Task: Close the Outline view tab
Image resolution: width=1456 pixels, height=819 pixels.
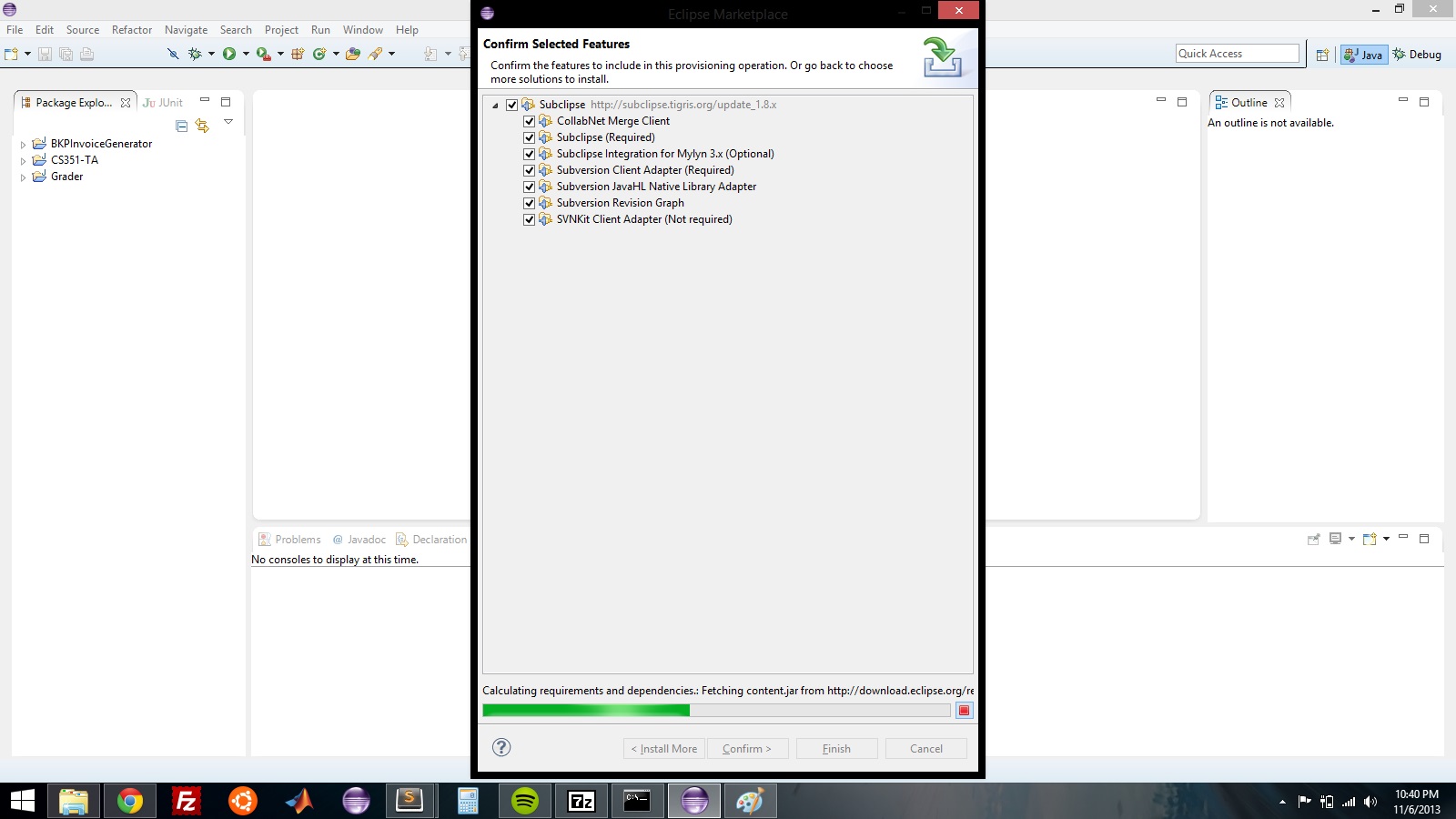Action: [1279, 103]
